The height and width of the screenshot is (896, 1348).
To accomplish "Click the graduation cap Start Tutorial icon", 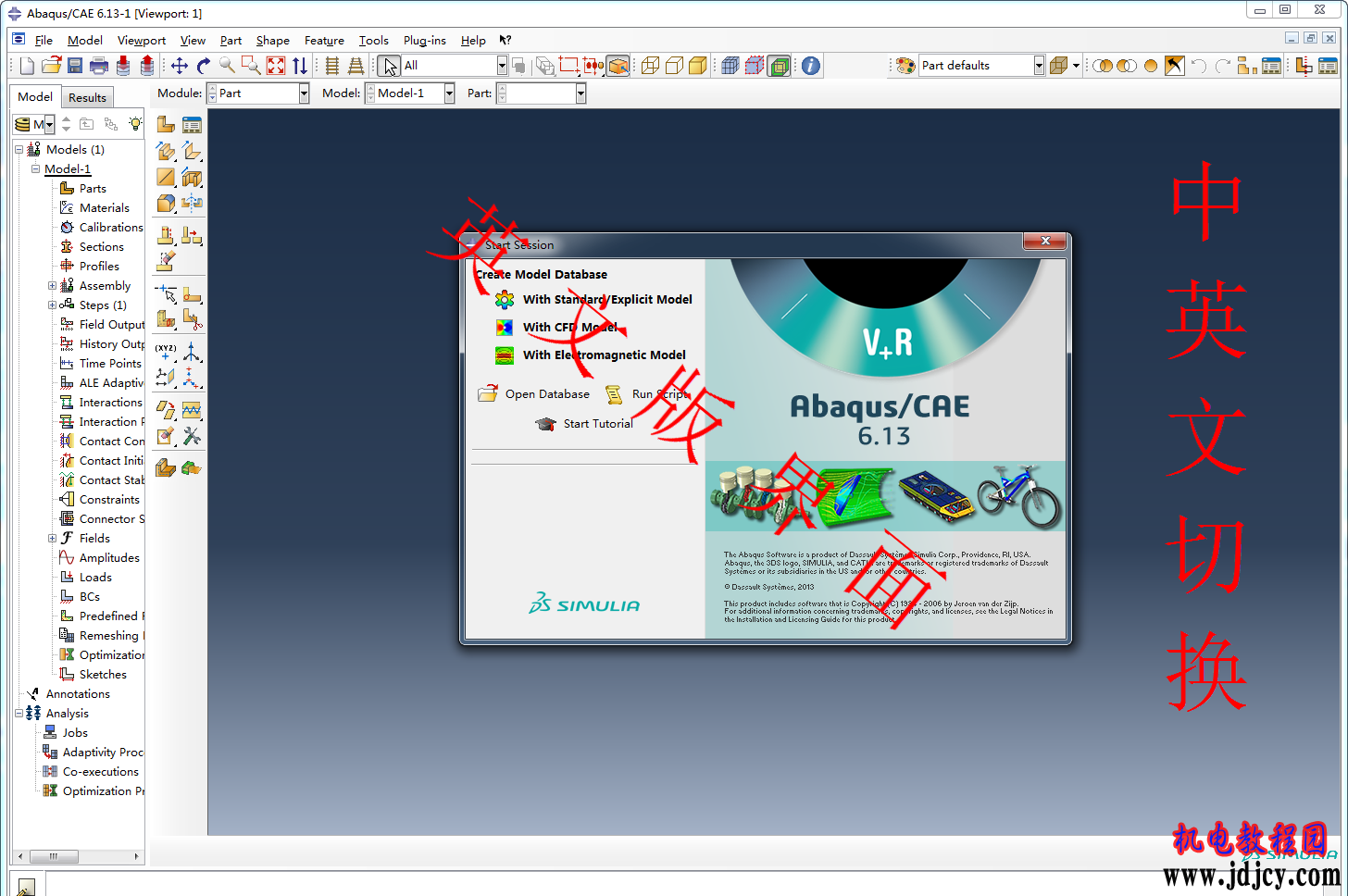I will pyautogui.click(x=545, y=424).
